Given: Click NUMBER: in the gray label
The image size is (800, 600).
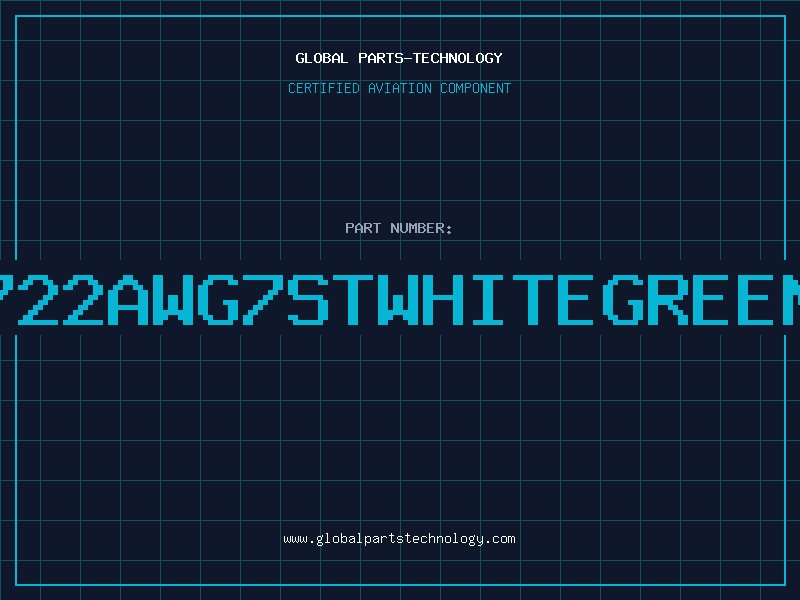Looking at the screenshot, I should pos(421,228).
